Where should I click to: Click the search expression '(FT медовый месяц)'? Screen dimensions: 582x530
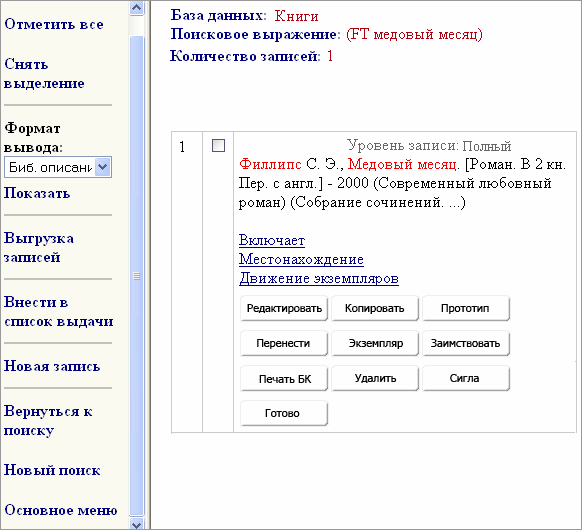pyautogui.click(x=414, y=34)
